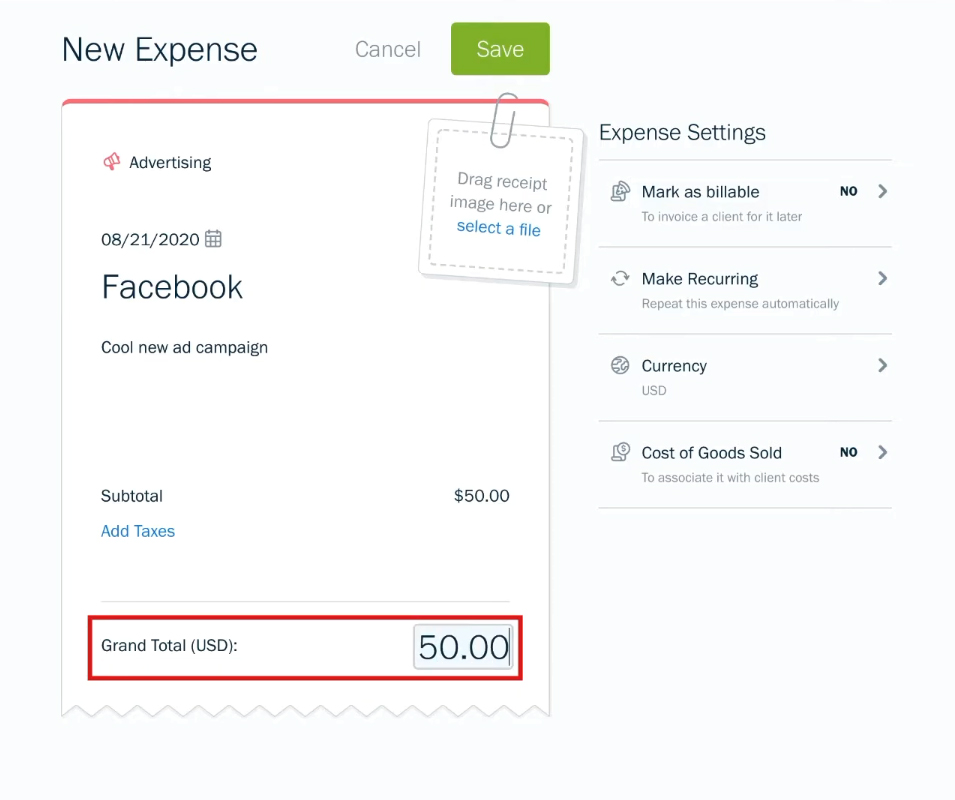
Task: Click the Make Recurring arrows icon
Action: click(x=620, y=279)
